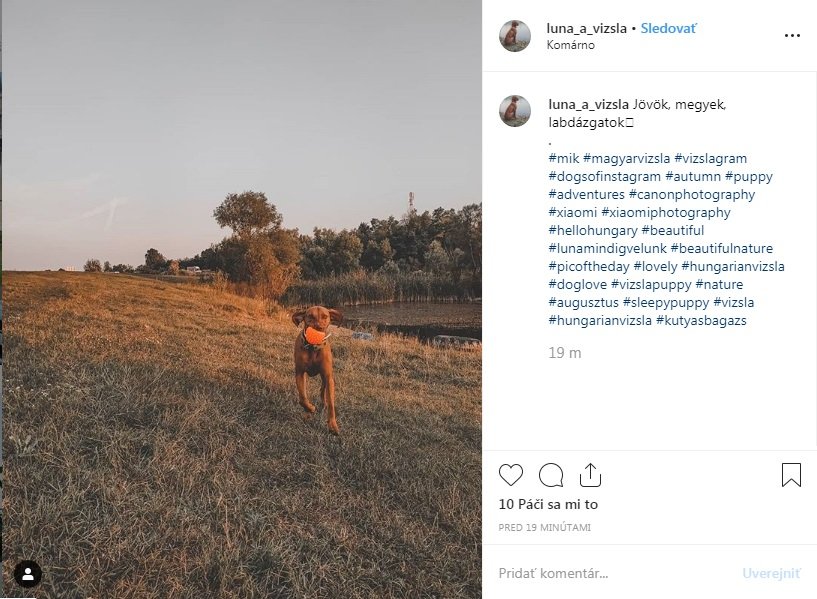The image size is (817, 599).
Task: View the 10 likes list
Action: (548, 505)
